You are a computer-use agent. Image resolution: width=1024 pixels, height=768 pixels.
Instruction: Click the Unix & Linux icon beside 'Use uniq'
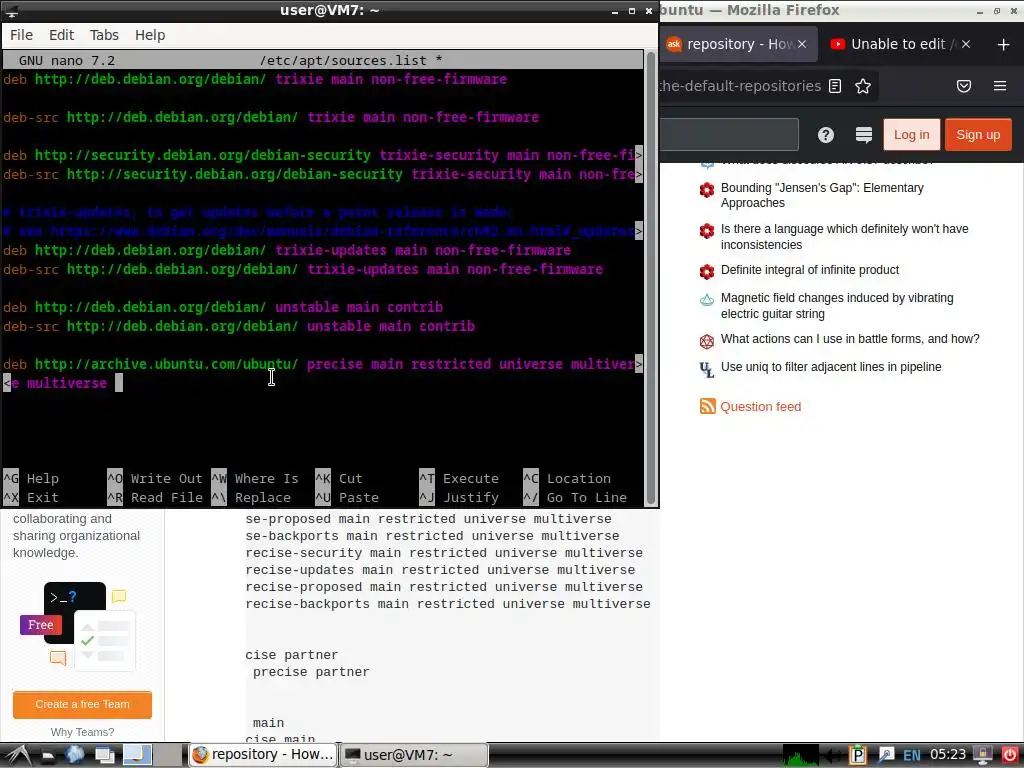tap(707, 370)
